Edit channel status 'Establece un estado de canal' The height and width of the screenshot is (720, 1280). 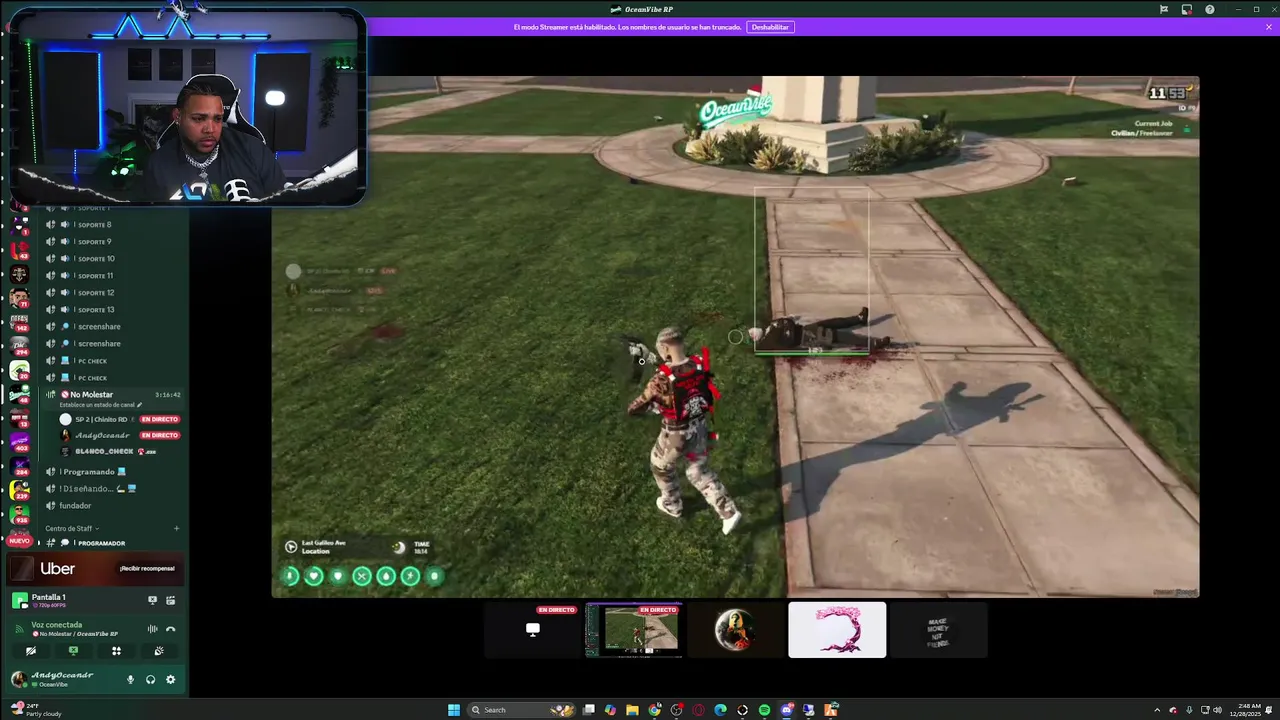tap(101, 405)
